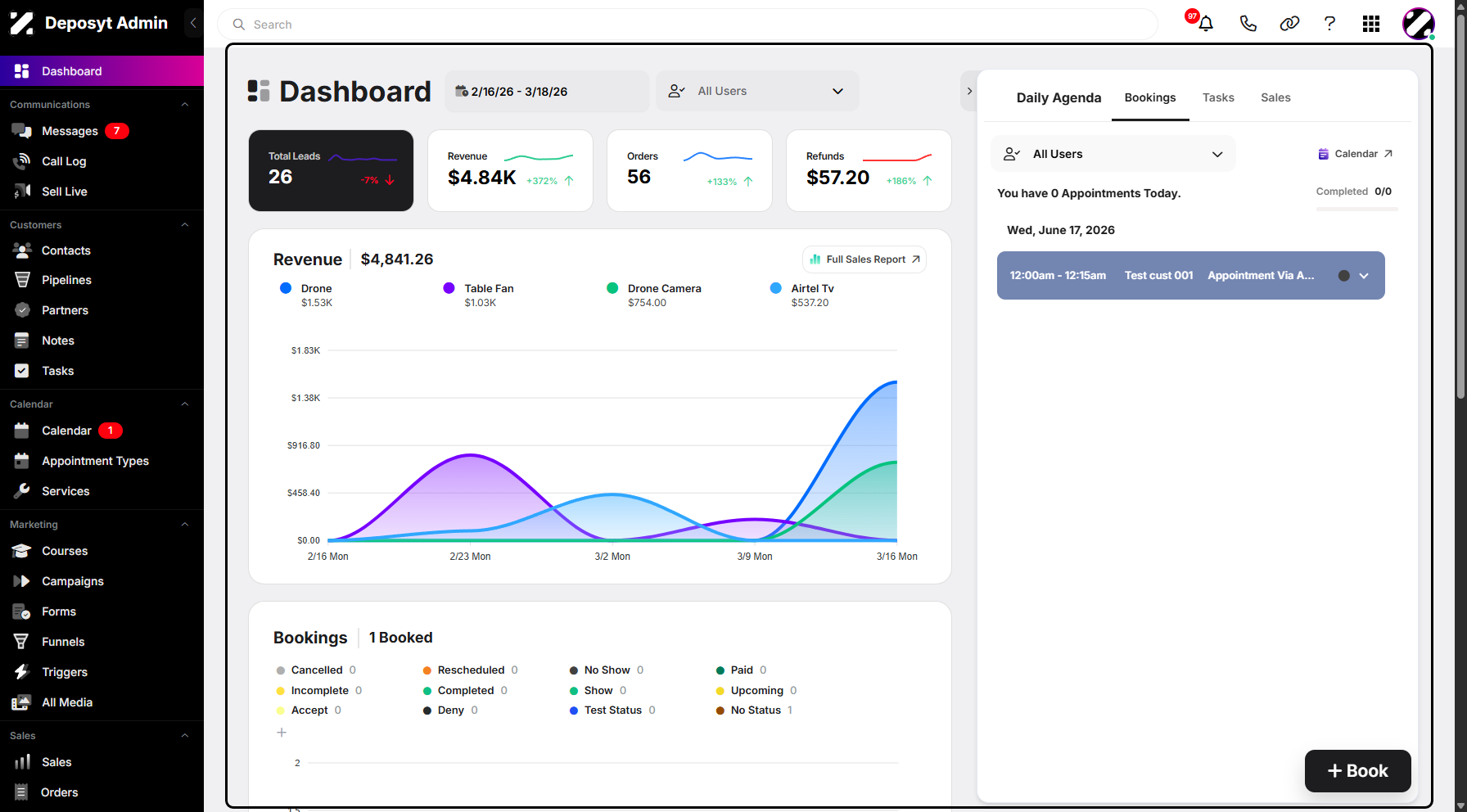This screenshot has width=1467, height=812.
Task: Collapse the Communications section
Action: pyautogui.click(x=185, y=105)
